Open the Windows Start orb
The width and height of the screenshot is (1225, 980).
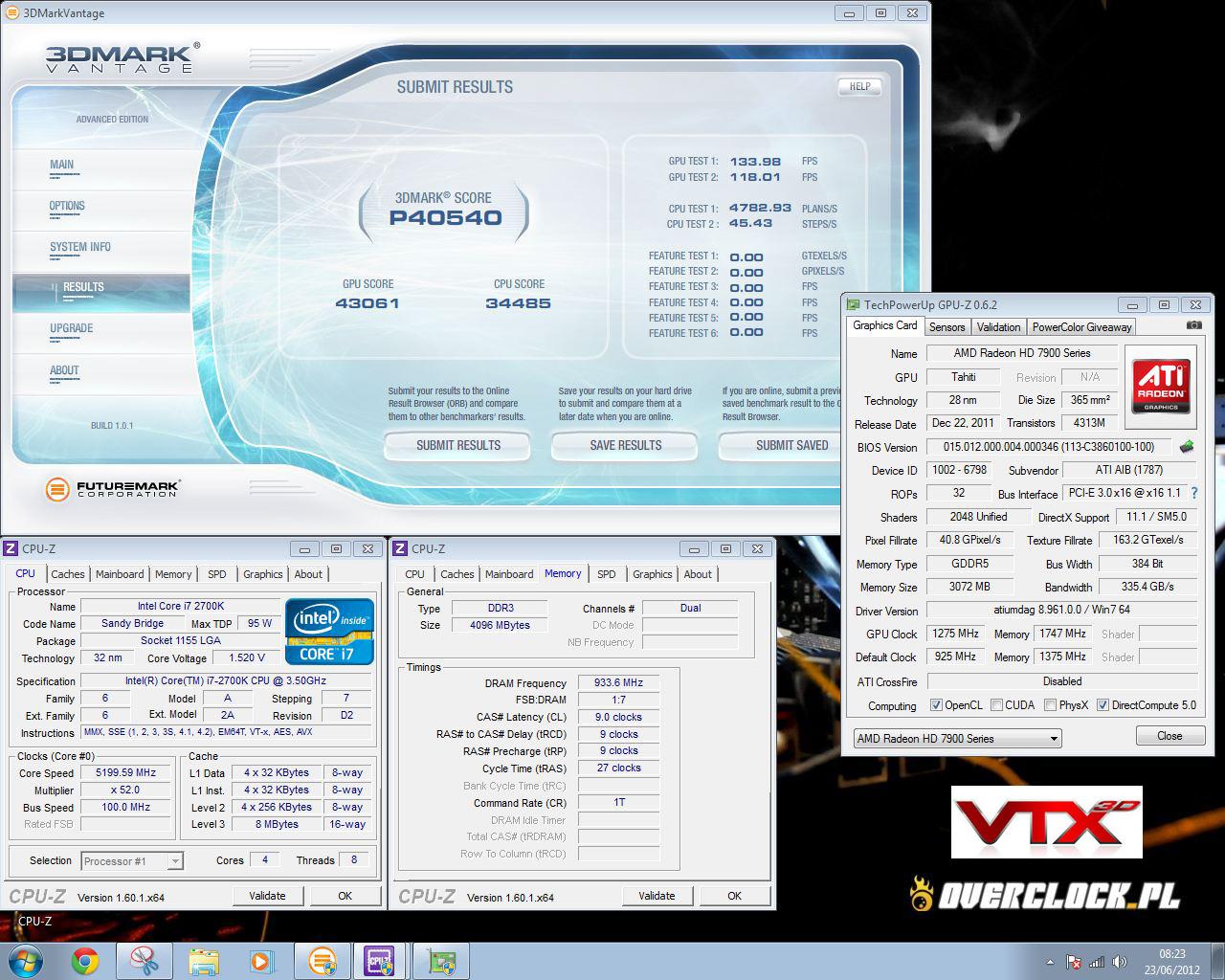tap(24, 961)
